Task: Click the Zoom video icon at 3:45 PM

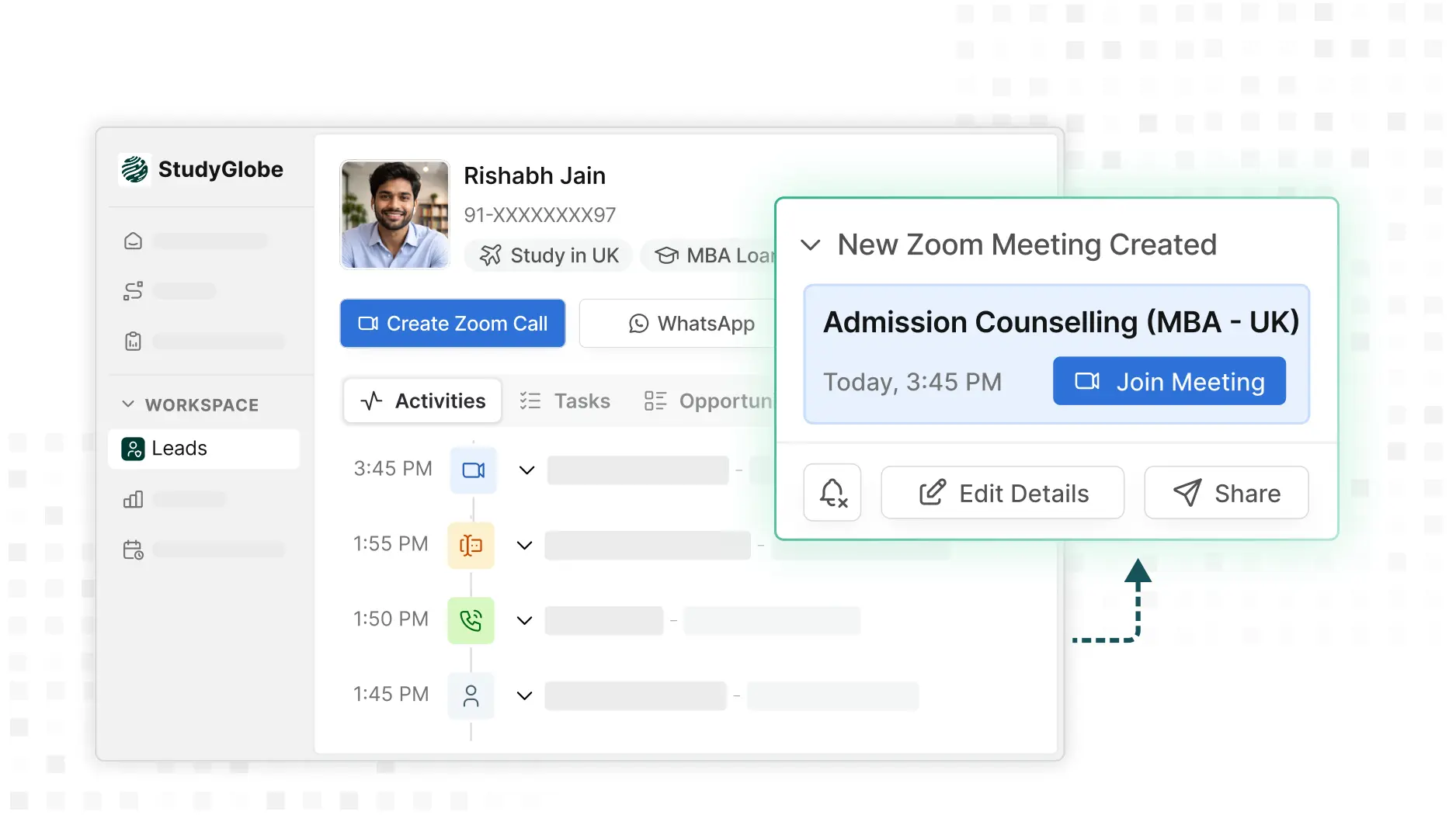Action: tap(474, 470)
